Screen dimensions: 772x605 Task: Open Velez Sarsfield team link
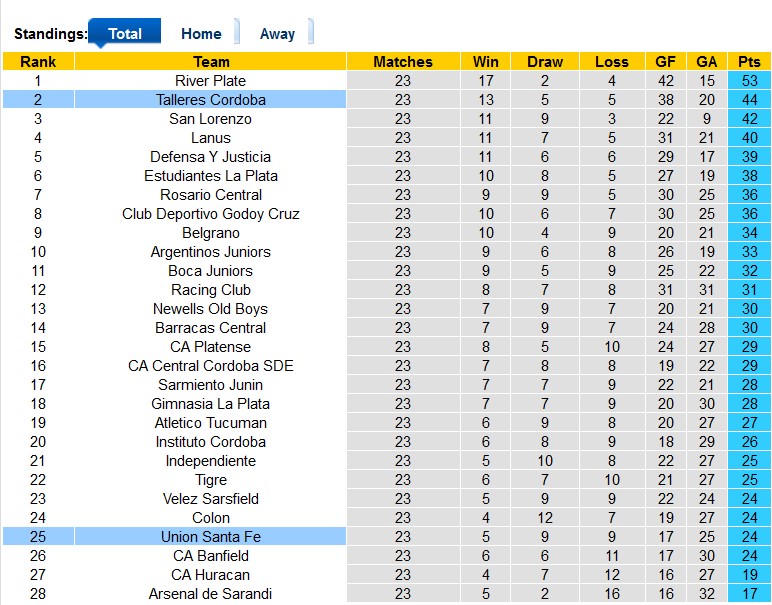(210, 499)
